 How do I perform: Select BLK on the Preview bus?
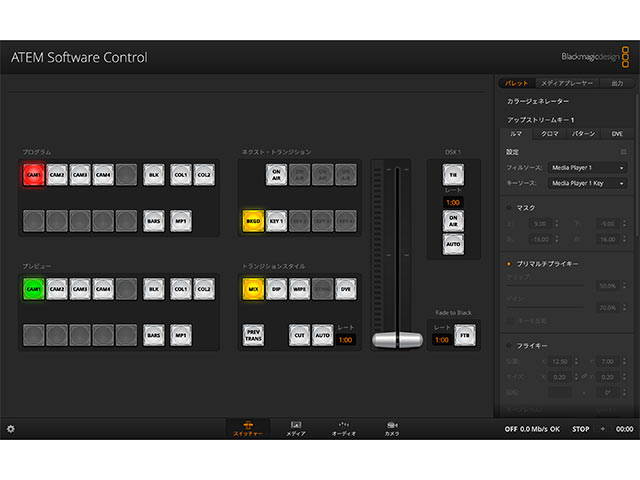pos(154,289)
